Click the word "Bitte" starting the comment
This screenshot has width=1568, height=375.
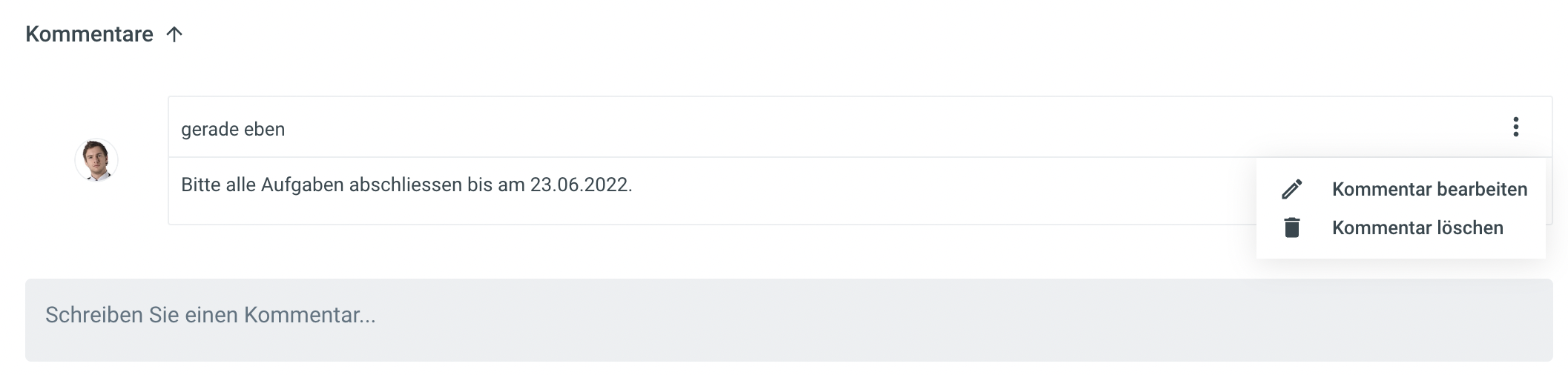pos(200,185)
